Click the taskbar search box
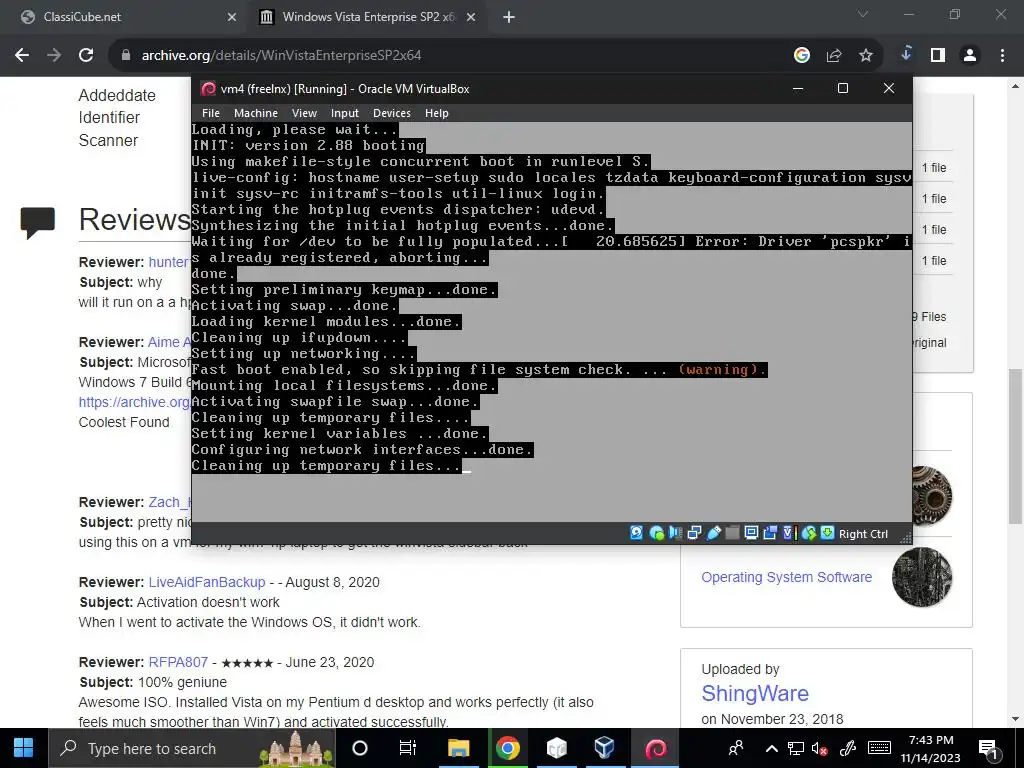The height and width of the screenshot is (768, 1024). click(x=192, y=748)
